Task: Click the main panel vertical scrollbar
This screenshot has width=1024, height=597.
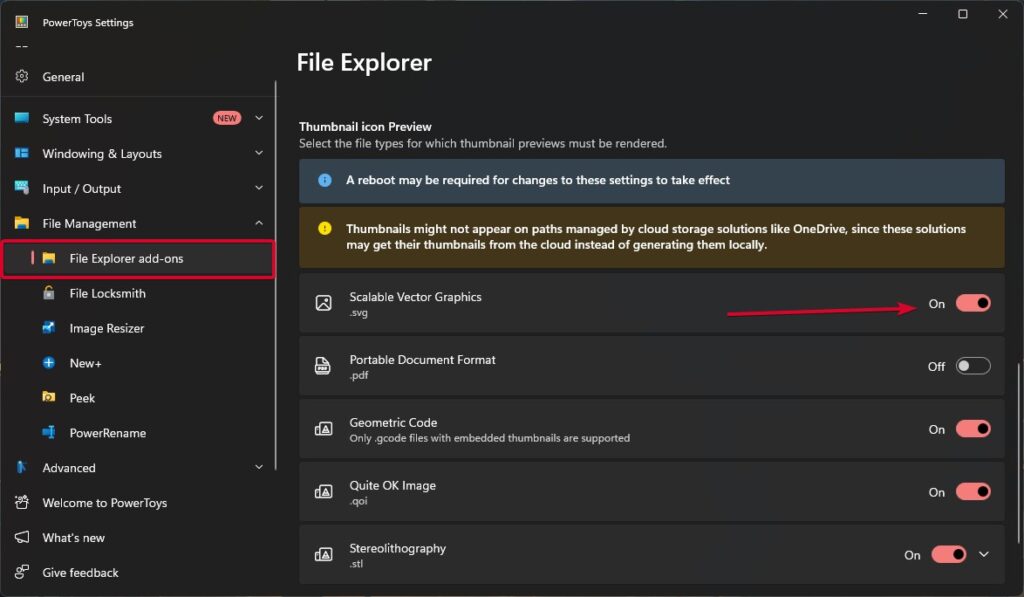Action: click(1018, 453)
